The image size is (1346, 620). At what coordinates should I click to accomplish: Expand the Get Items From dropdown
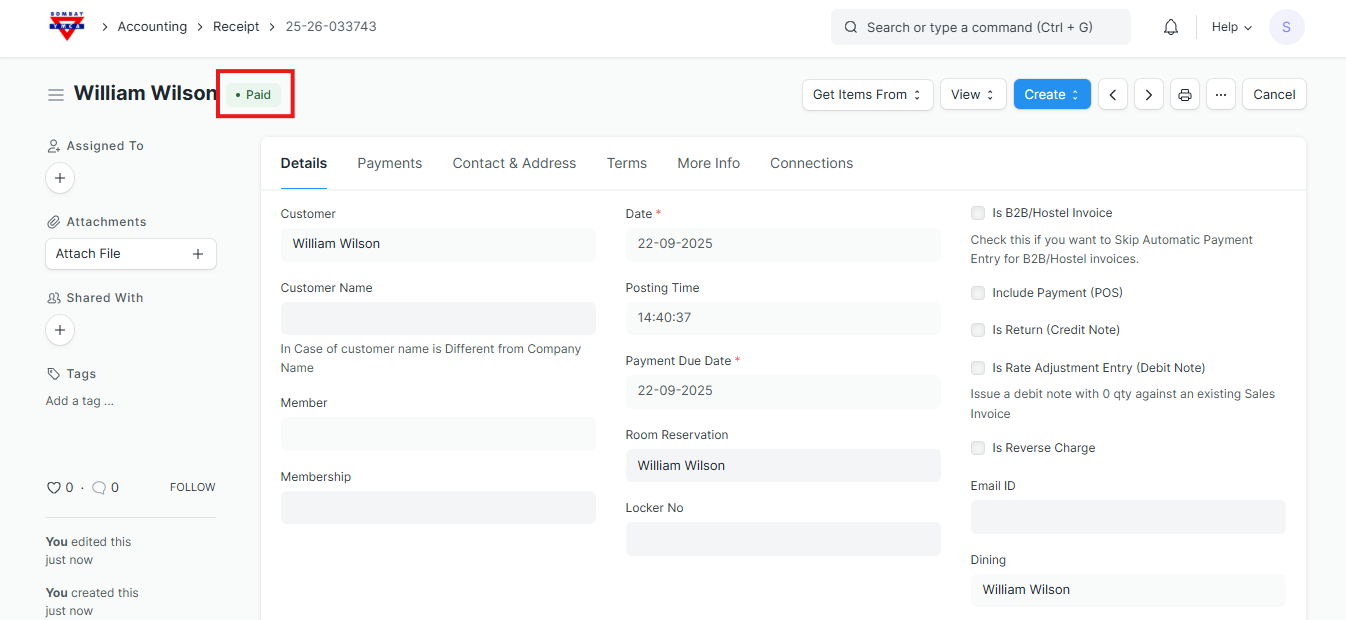pyautogui.click(x=867, y=95)
